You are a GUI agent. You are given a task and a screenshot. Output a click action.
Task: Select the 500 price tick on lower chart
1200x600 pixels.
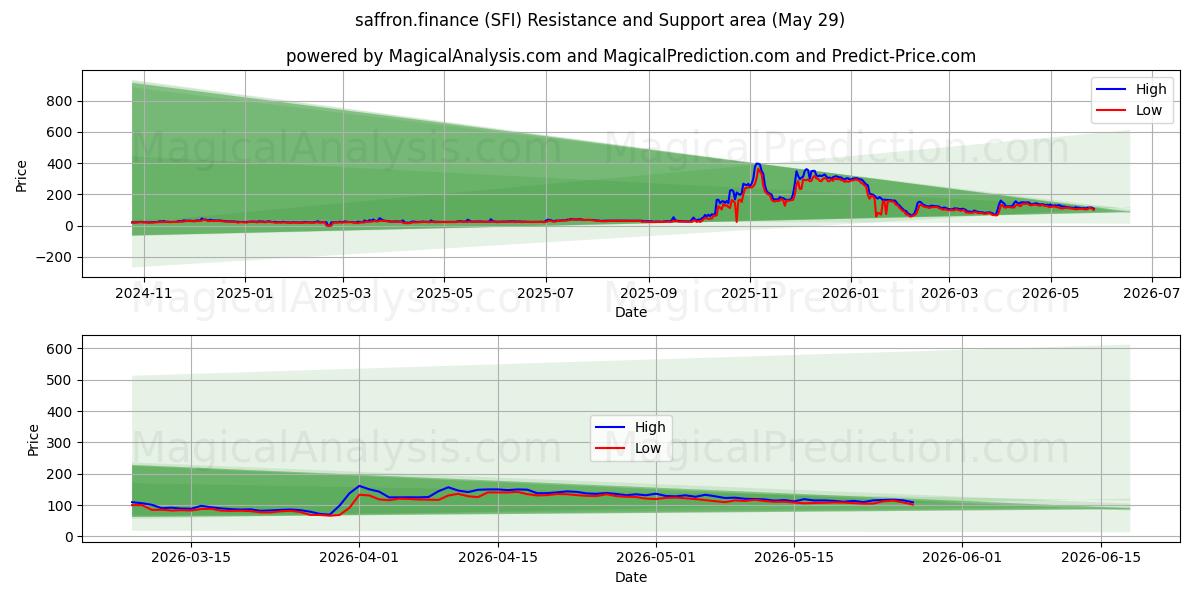click(x=60, y=380)
